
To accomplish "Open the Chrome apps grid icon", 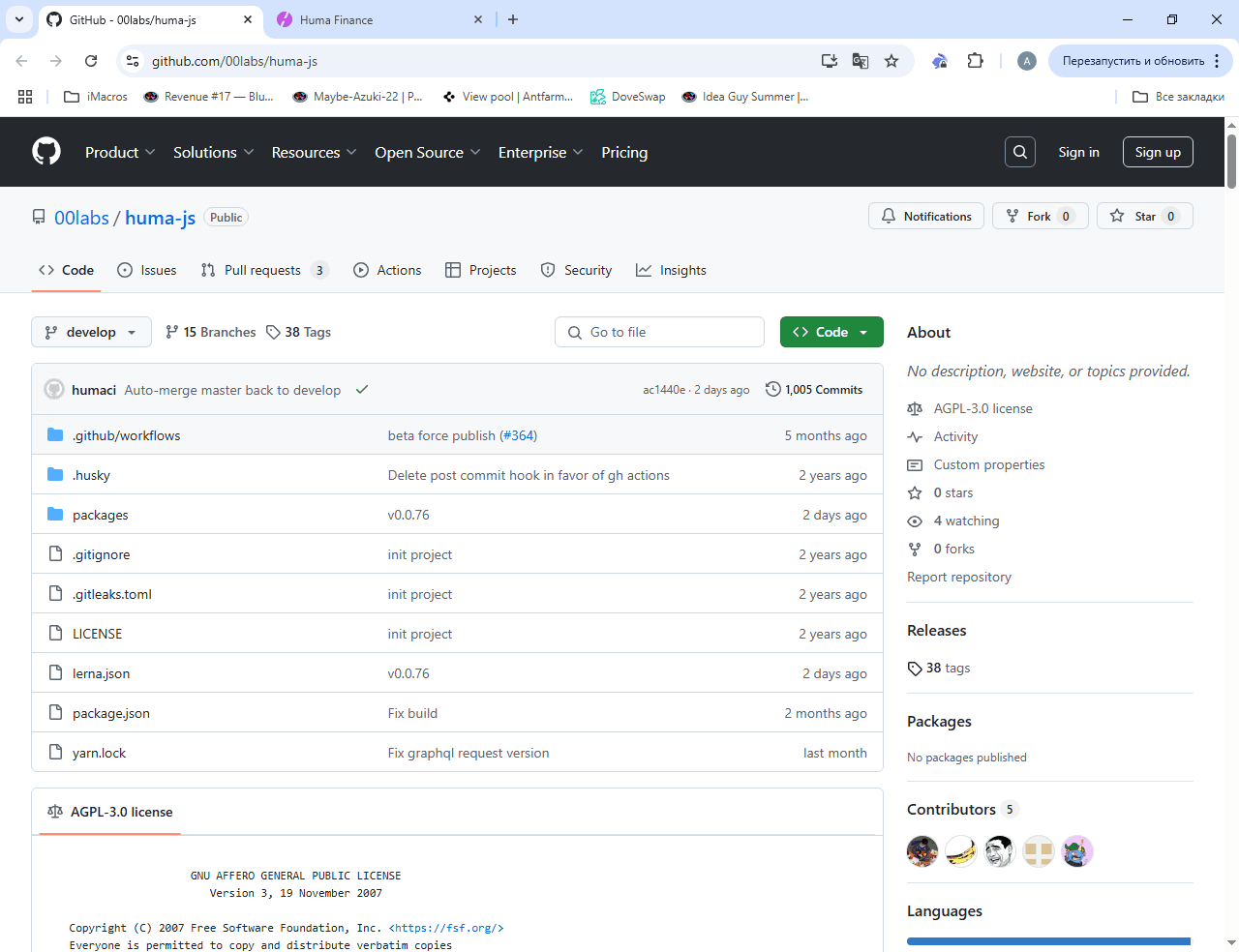I will coord(25,97).
